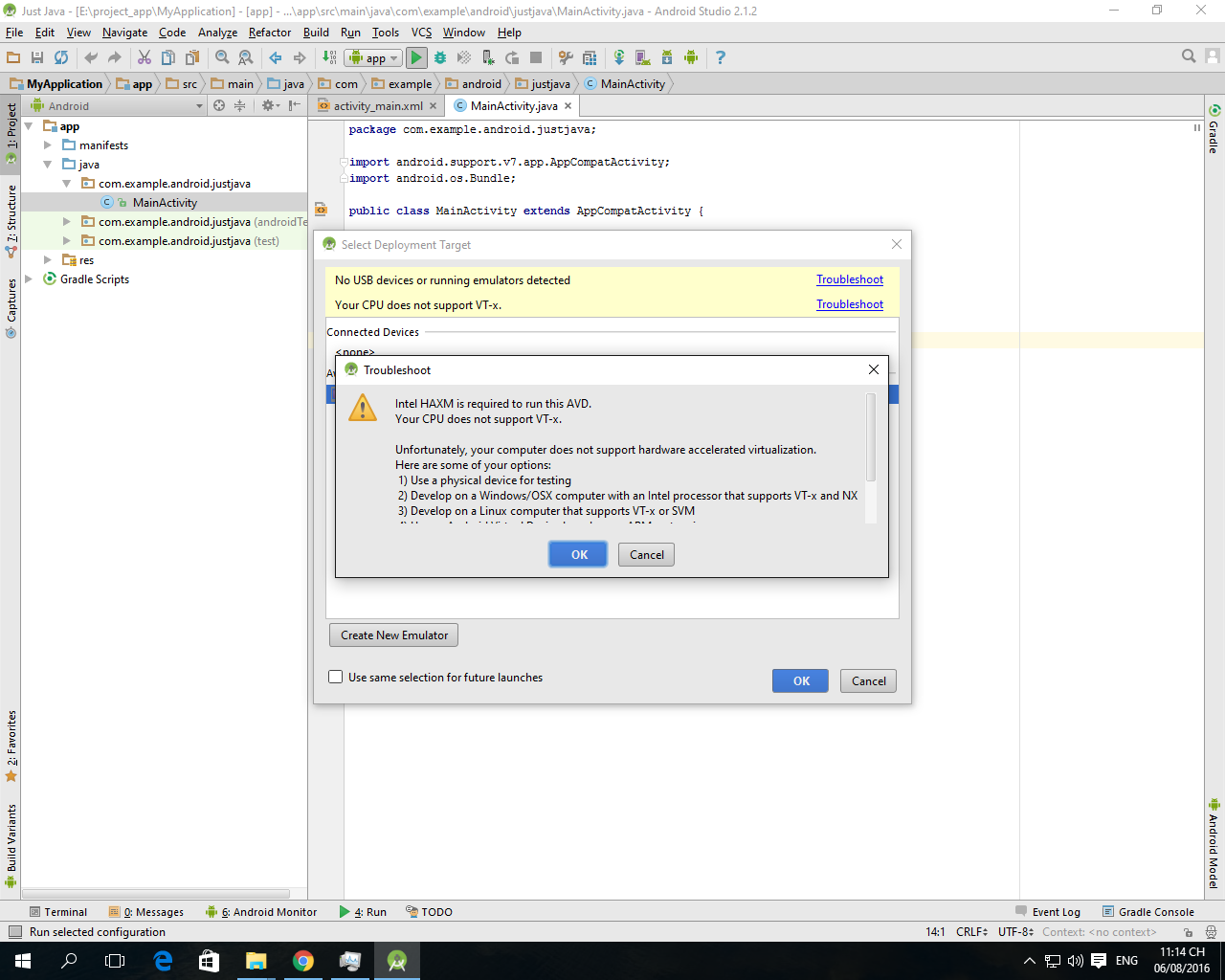Image resolution: width=1225 pixels, height=980 pixels.
Task: Expand the manifests folder in project tree
Action: click(x=48, y=145)
